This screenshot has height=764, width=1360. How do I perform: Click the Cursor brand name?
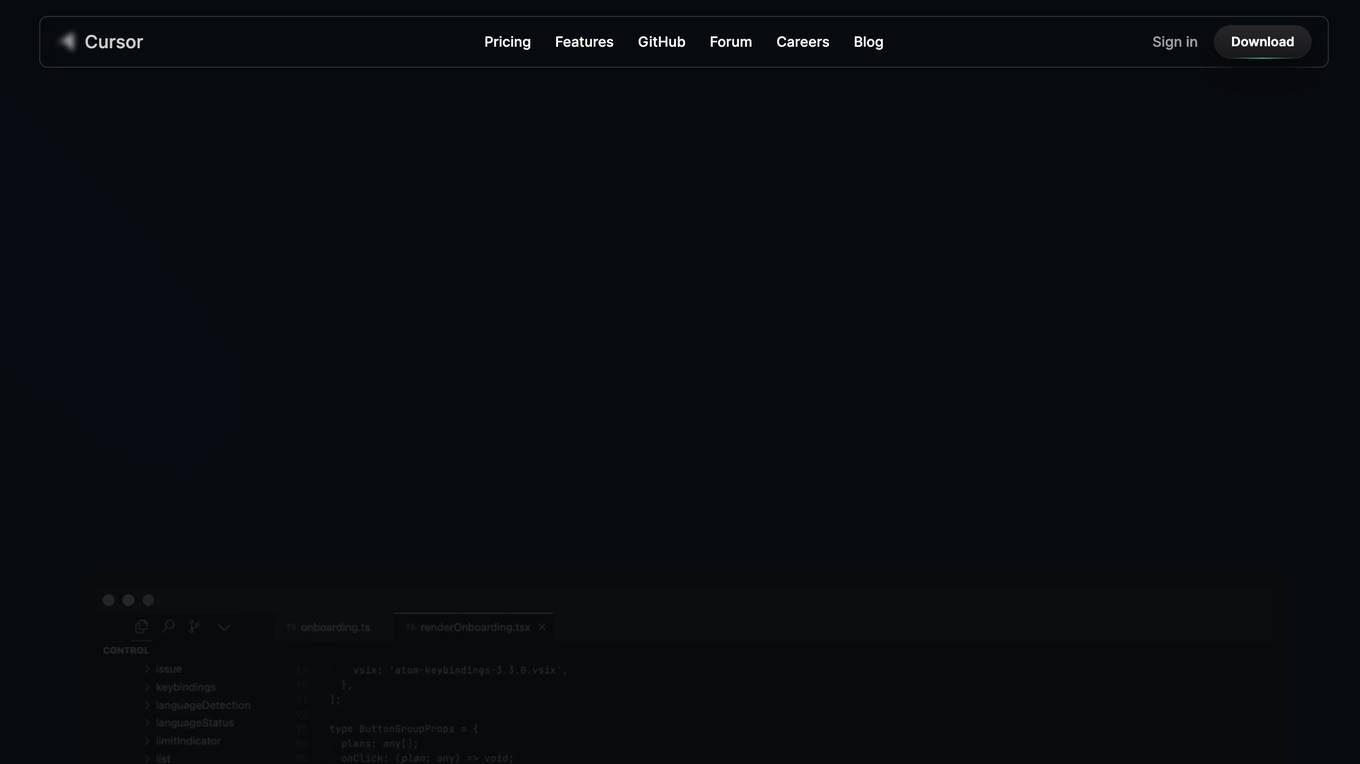[114, 42]
